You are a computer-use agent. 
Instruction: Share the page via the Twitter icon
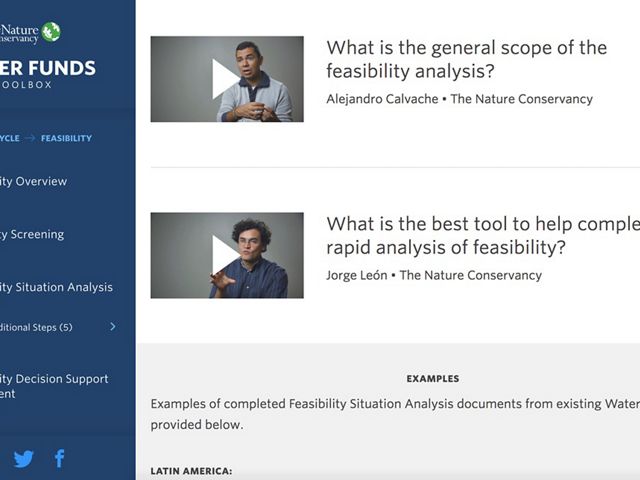[x=23, y=459]
